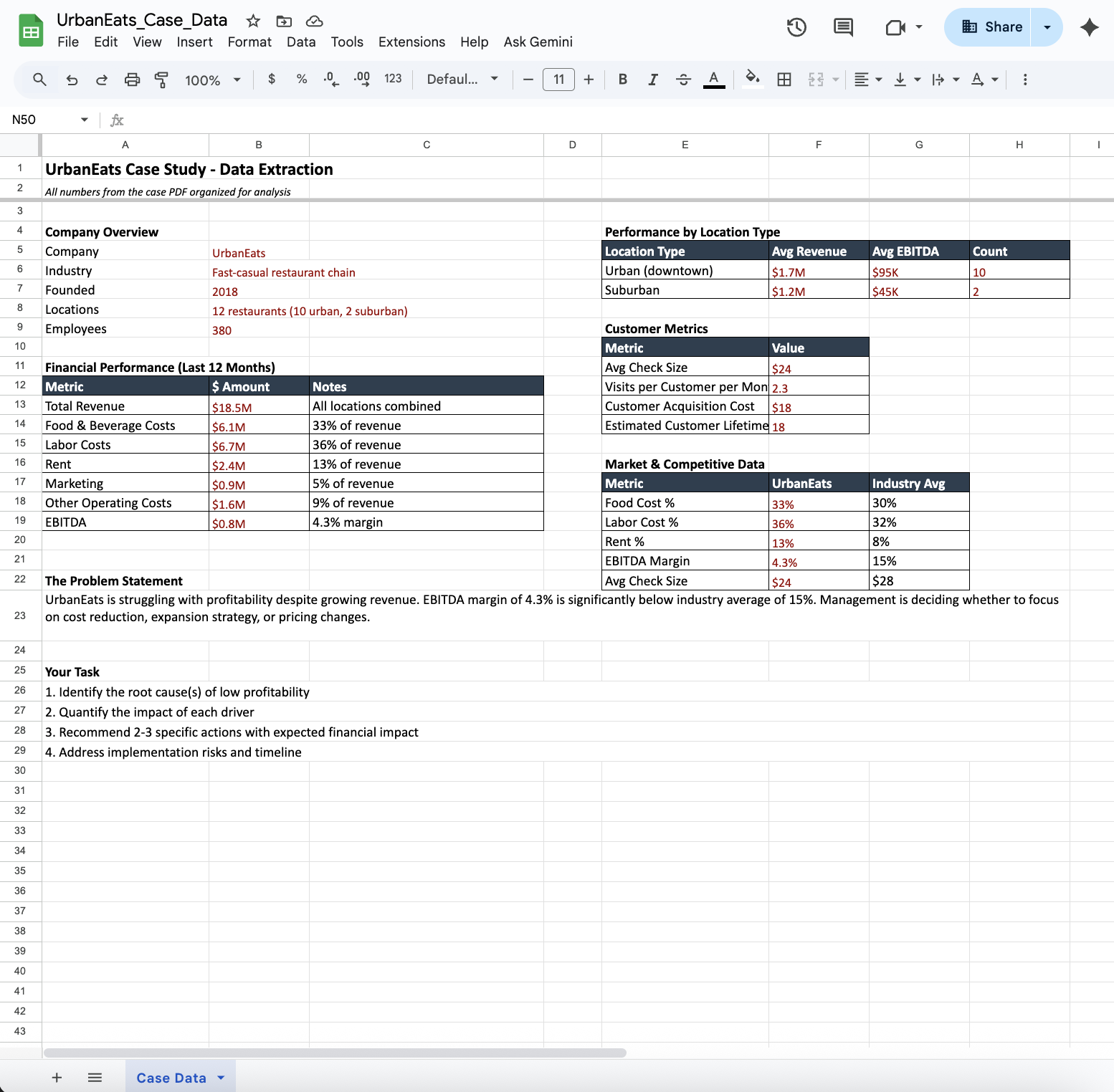This screenshot has width=1114, height=1092.
Task: Open version history clock icon
Action: (x=796, y=27)
